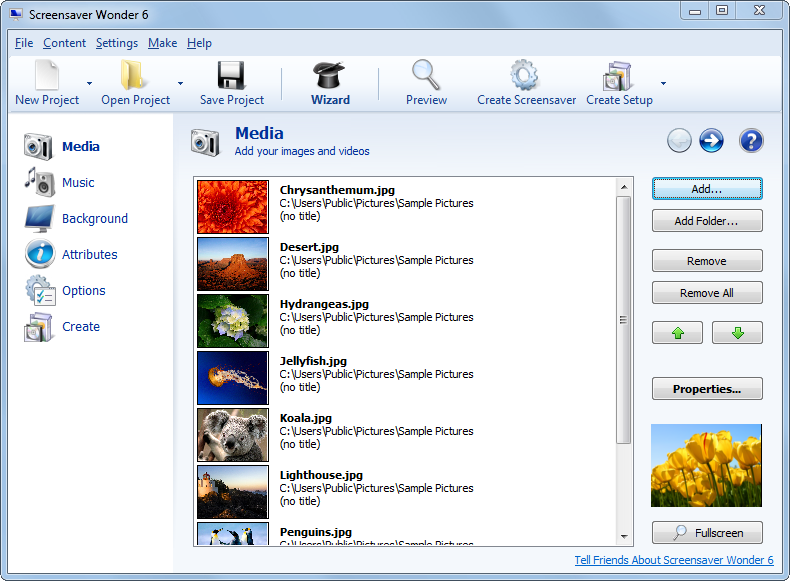Open the Make menu
This screenshot has width=790, height=581.
coord(162,43)
